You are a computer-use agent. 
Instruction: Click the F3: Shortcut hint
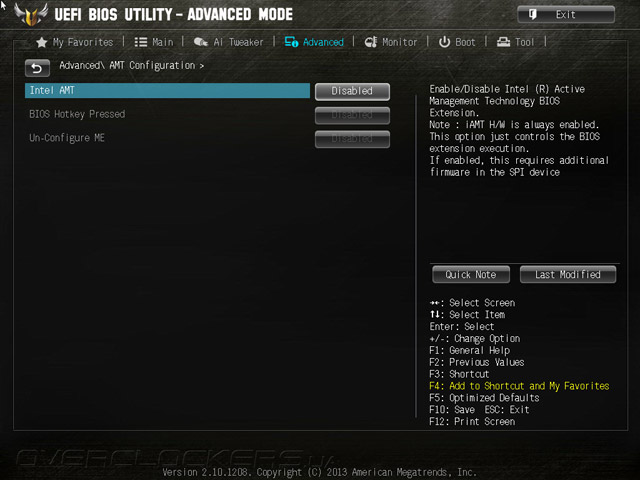click(x=459, y=374)
